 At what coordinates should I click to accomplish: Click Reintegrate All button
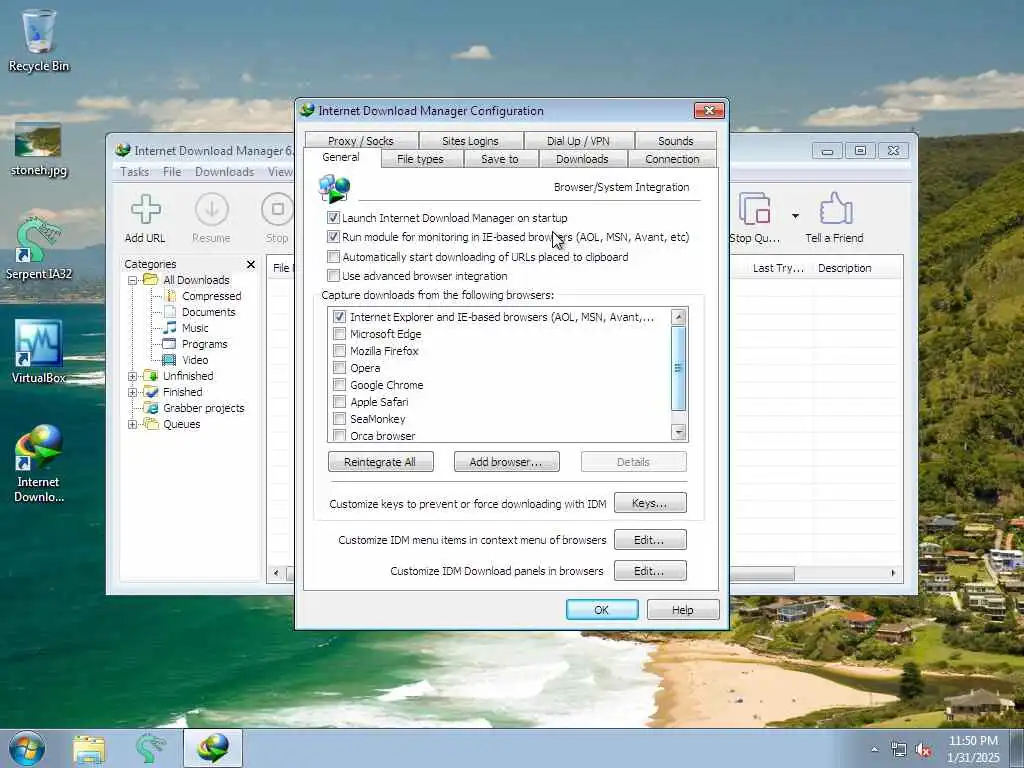pos(380,462)
